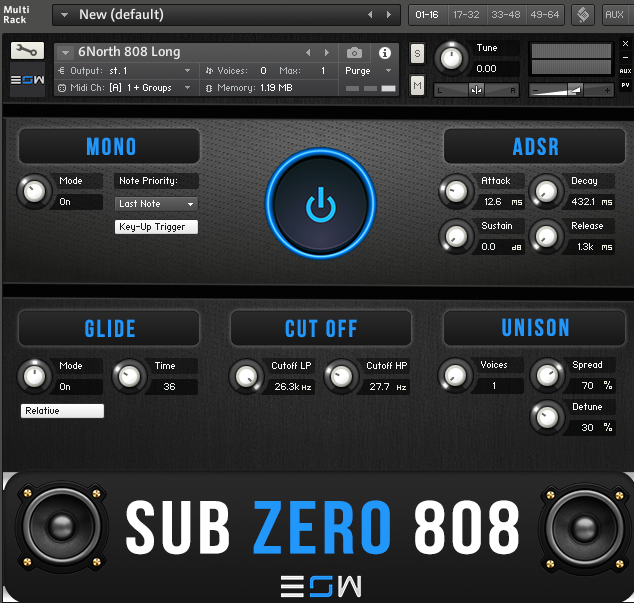Open the 6North 808 Long instrument dropdown

(x=65, y=53)
